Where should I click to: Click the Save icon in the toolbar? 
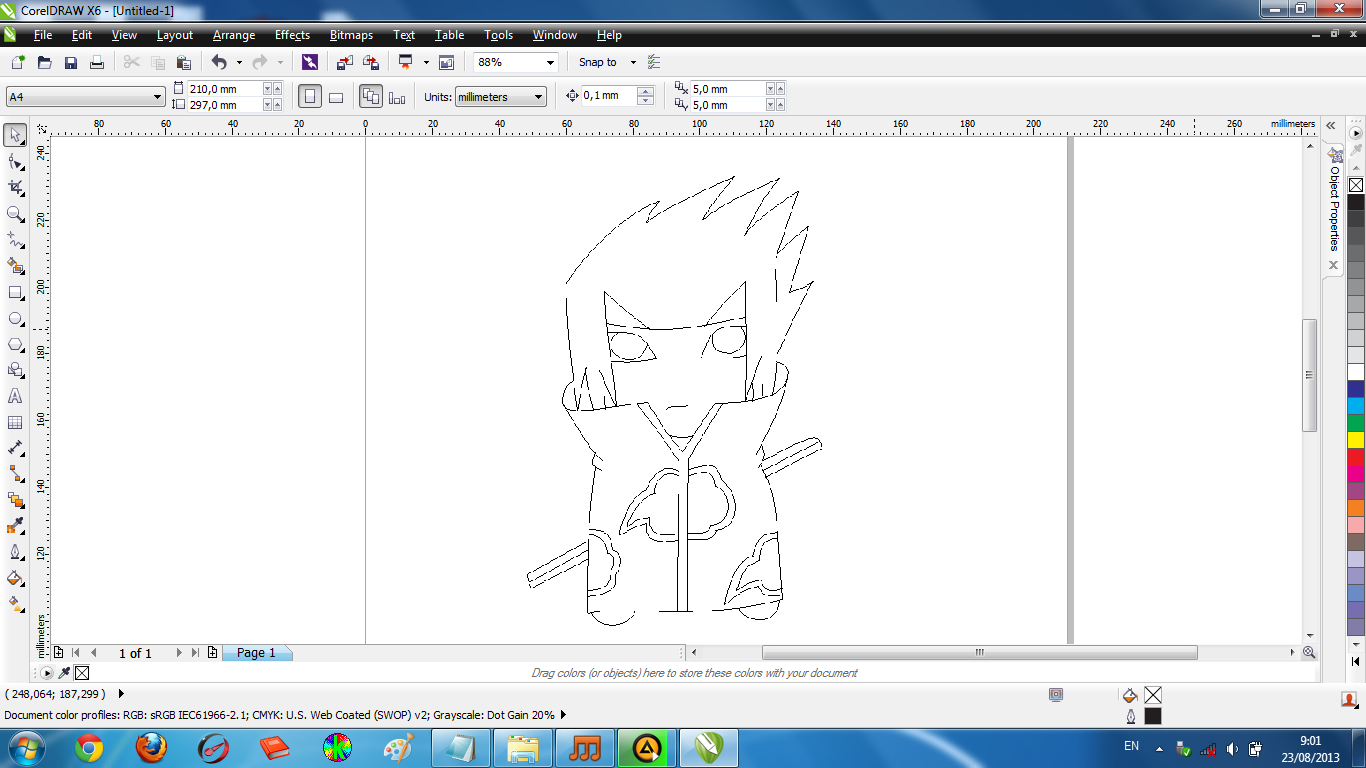(71, 62)
